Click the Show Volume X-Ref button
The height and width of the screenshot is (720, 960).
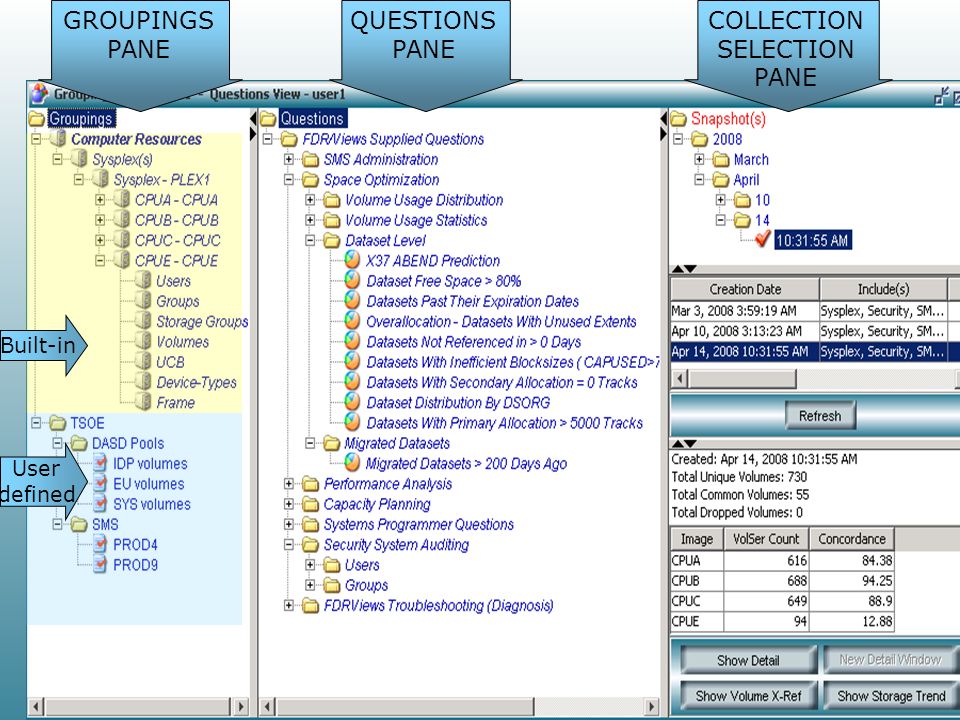tap(748, 696)
